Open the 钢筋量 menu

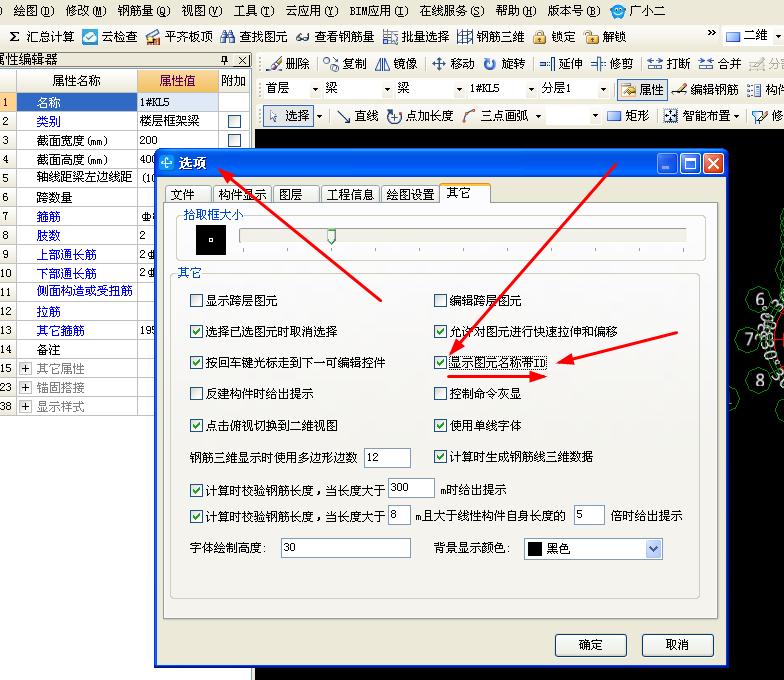144,10
